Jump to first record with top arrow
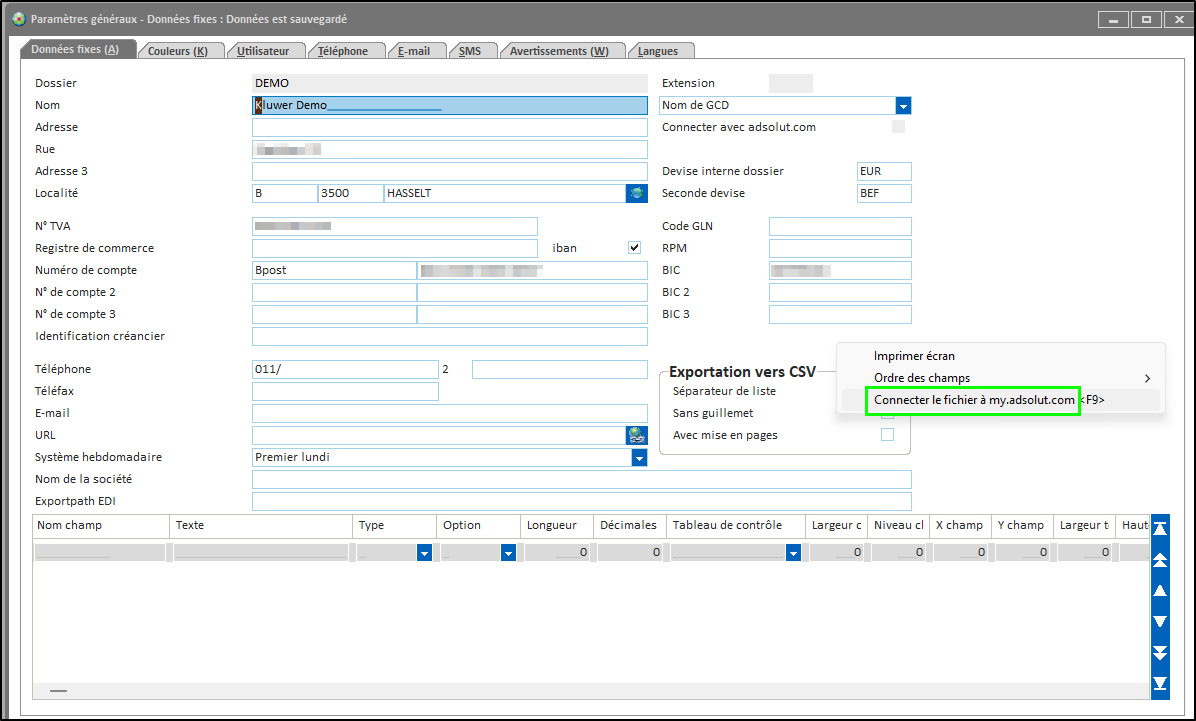The width and height of the screenshot is (1196, 721). click(1160, 527)
